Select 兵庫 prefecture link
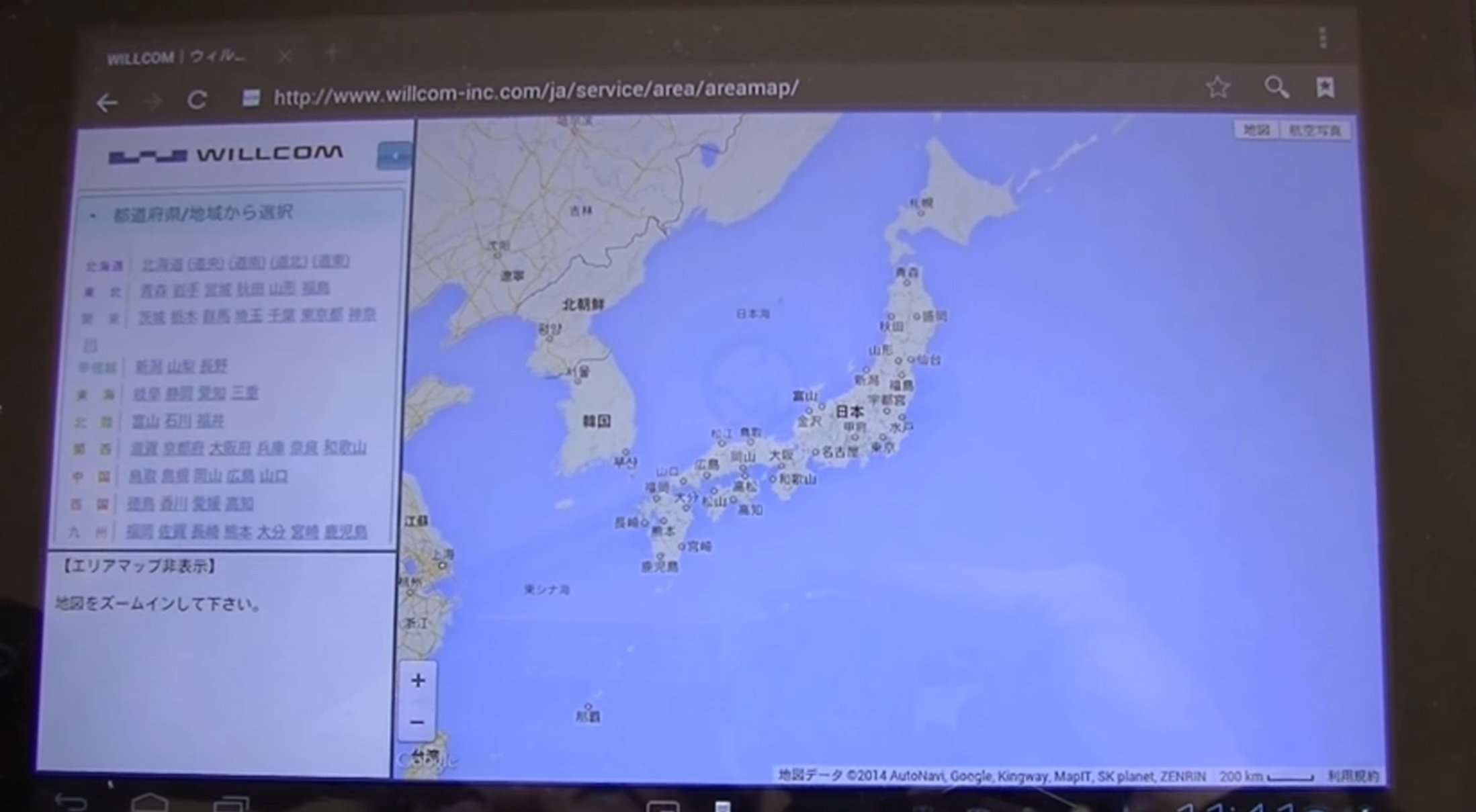Viewport: 1476px width, 812px height. click(x=271, y=448)
